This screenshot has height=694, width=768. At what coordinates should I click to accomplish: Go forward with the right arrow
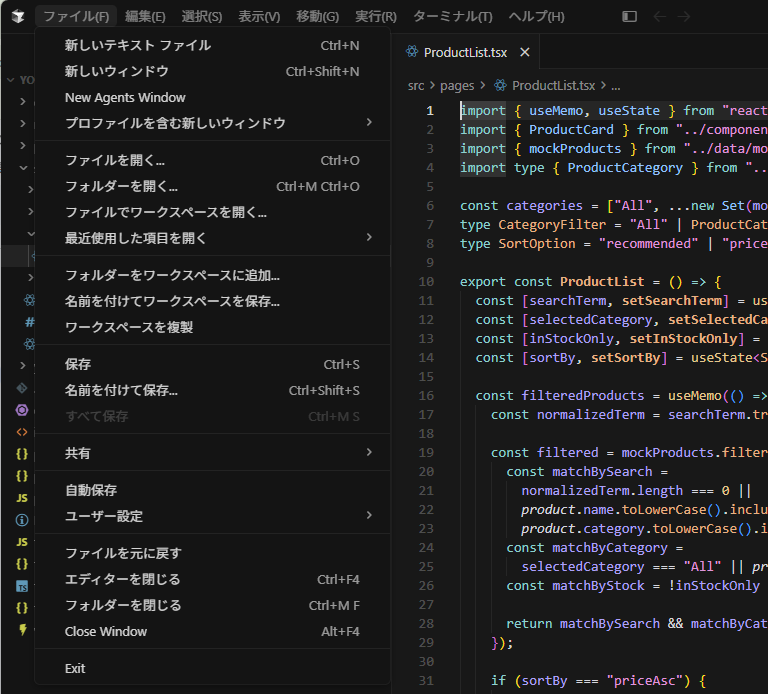pyautogui.click(x=684, y=17)
